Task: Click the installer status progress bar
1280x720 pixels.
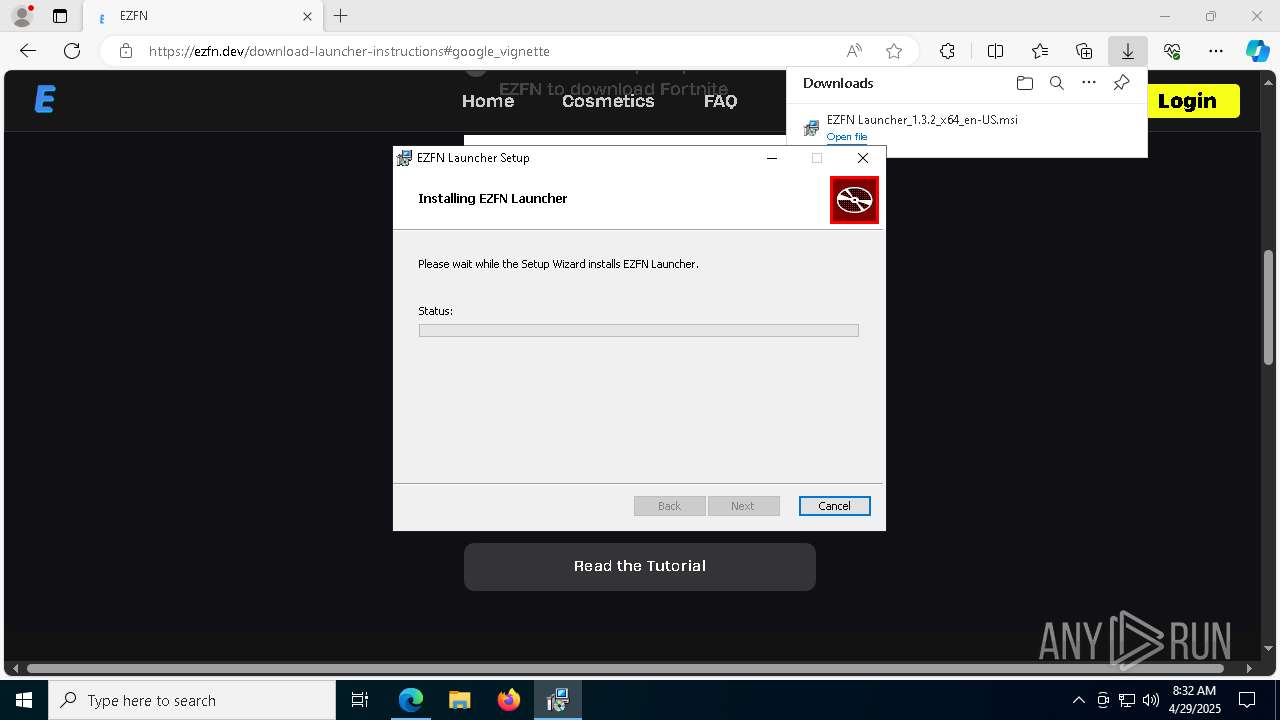Action: click(638, 330)
